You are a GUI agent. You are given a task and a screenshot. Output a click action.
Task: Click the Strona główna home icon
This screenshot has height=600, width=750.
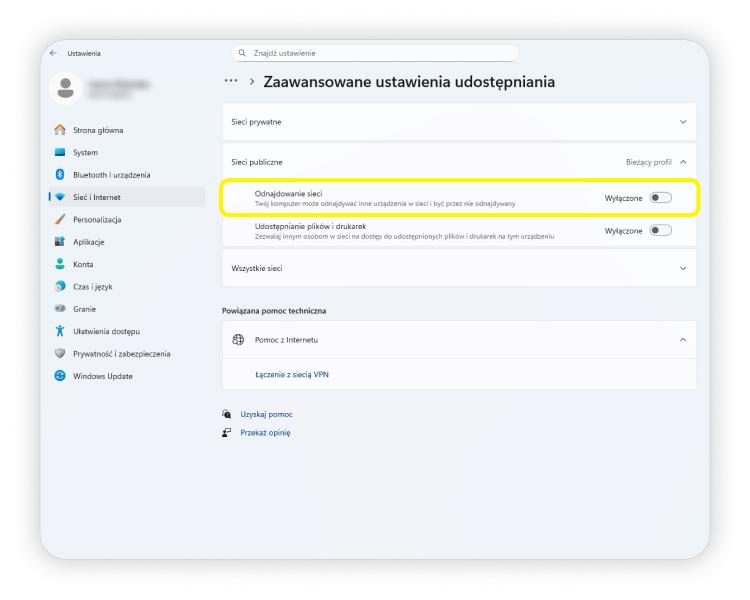click(x=60, y=130)
